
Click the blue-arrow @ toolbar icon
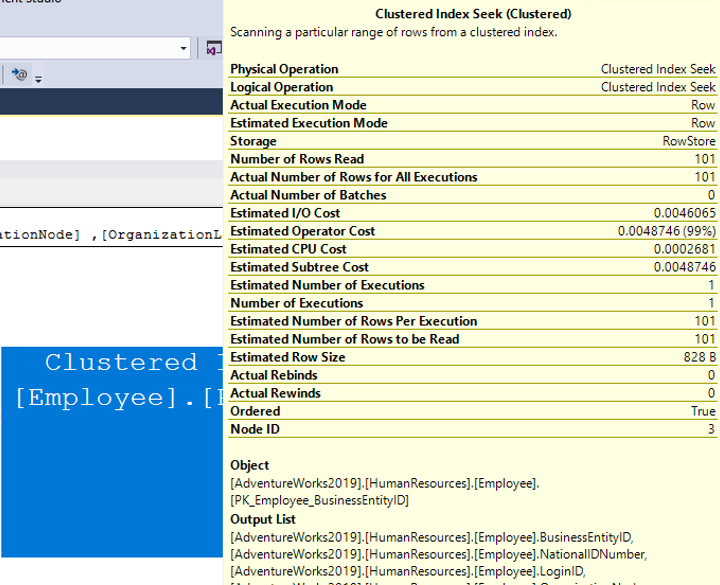pyautogui.click(x=19, y=73)
